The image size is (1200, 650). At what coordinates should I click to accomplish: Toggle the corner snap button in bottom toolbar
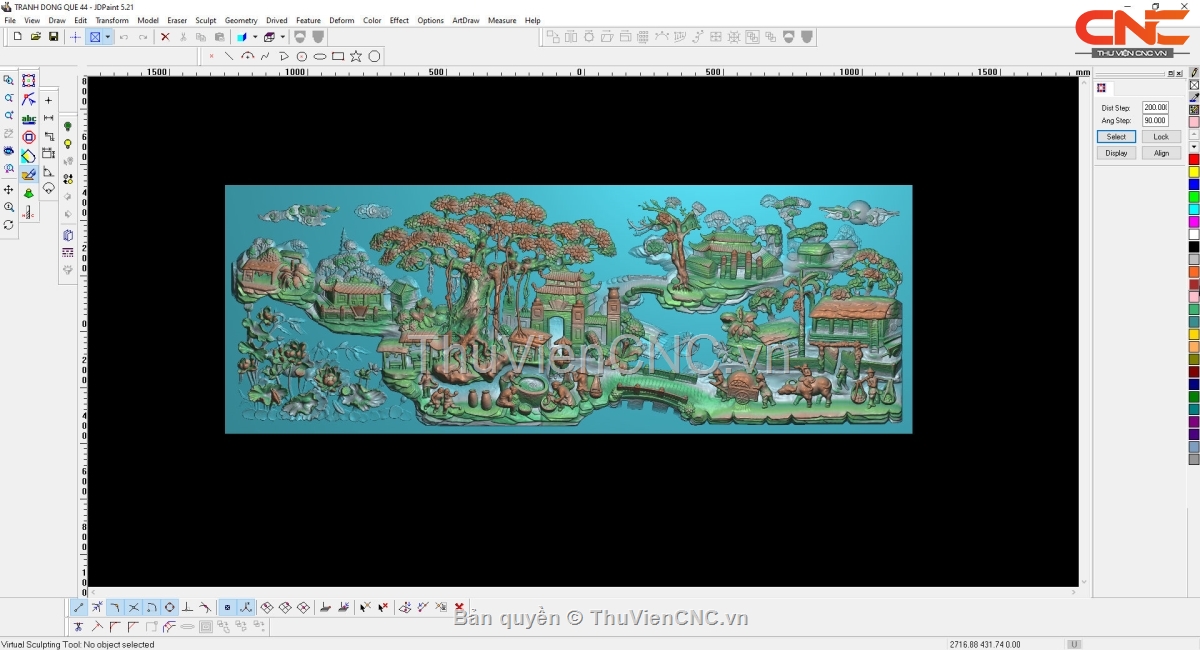pyautogui.click(x=116, y=607)
